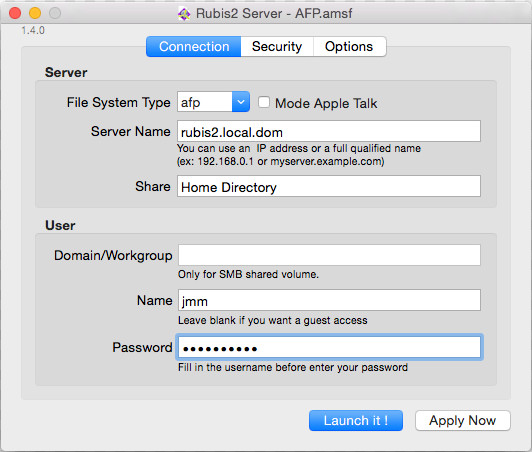
Task: Click the Password input field
Action: pyautogui.click(x=329, y=347)
